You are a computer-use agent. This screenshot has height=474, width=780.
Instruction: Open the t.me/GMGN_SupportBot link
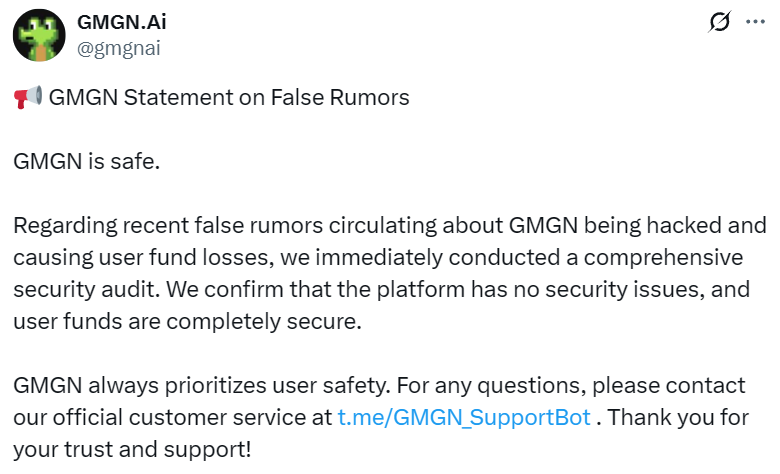464,417
